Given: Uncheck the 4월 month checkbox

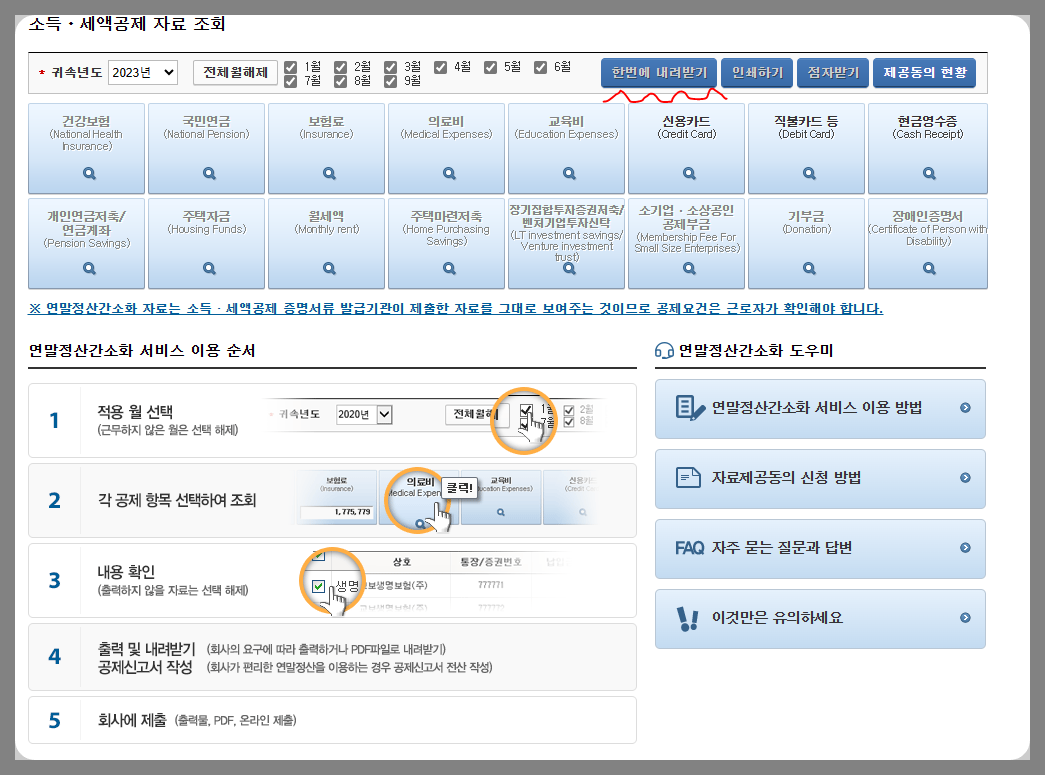Looking at the screenshot, I should (x=440, y=66).
